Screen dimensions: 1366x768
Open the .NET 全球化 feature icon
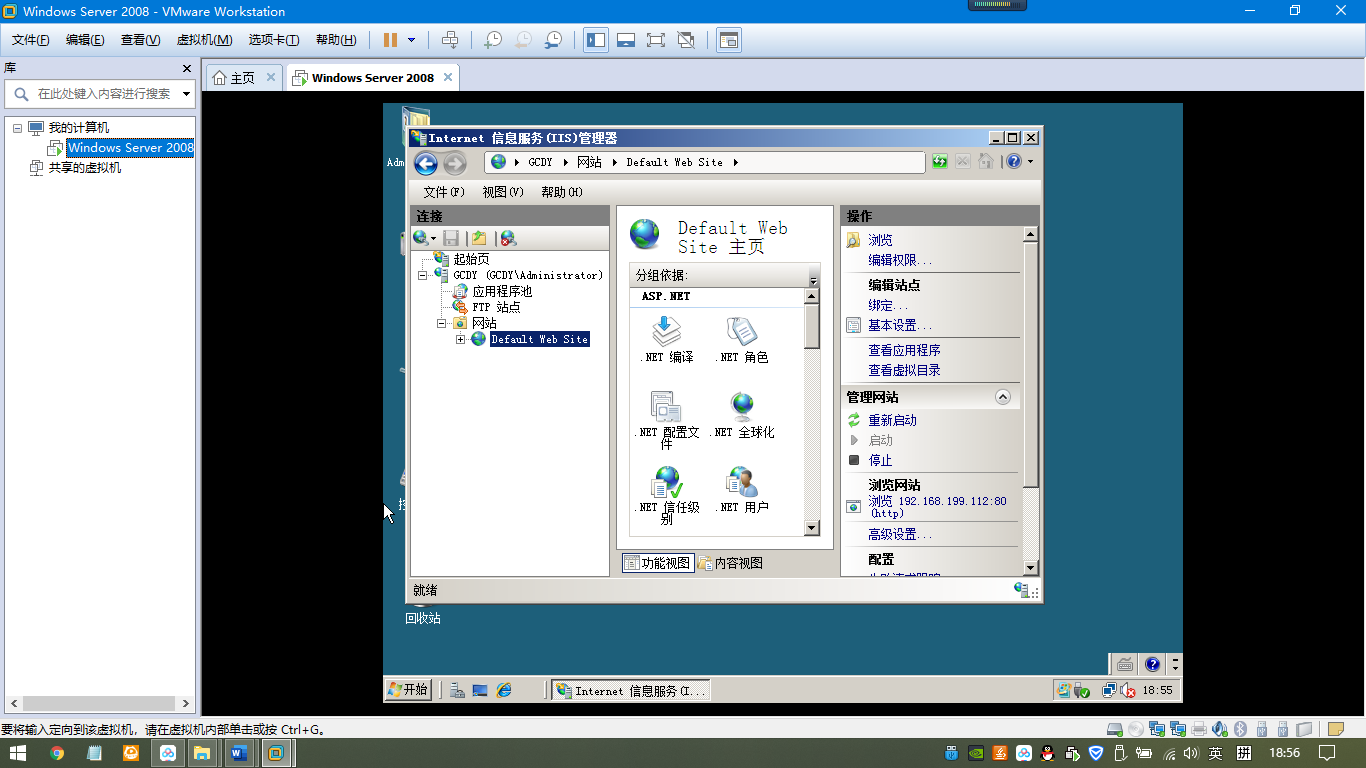[742, 416]
